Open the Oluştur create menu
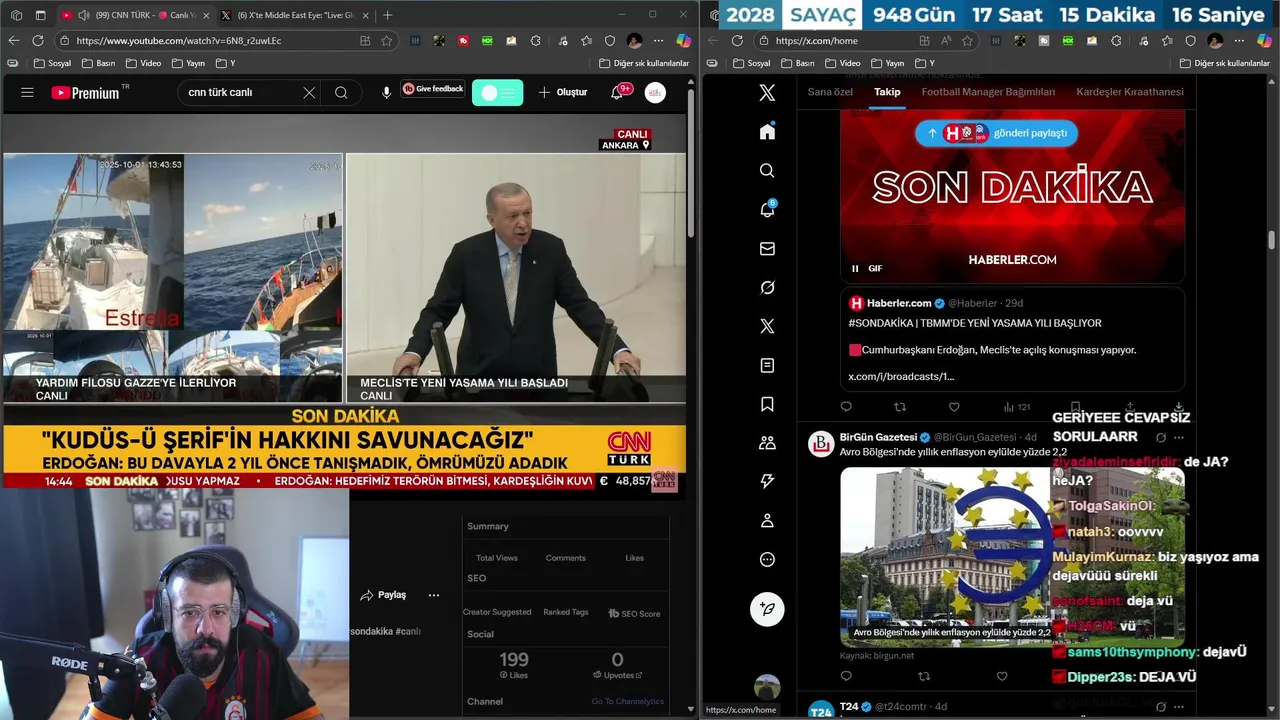The width and height of the screenshot is (1280, 720). pos(563,92)
